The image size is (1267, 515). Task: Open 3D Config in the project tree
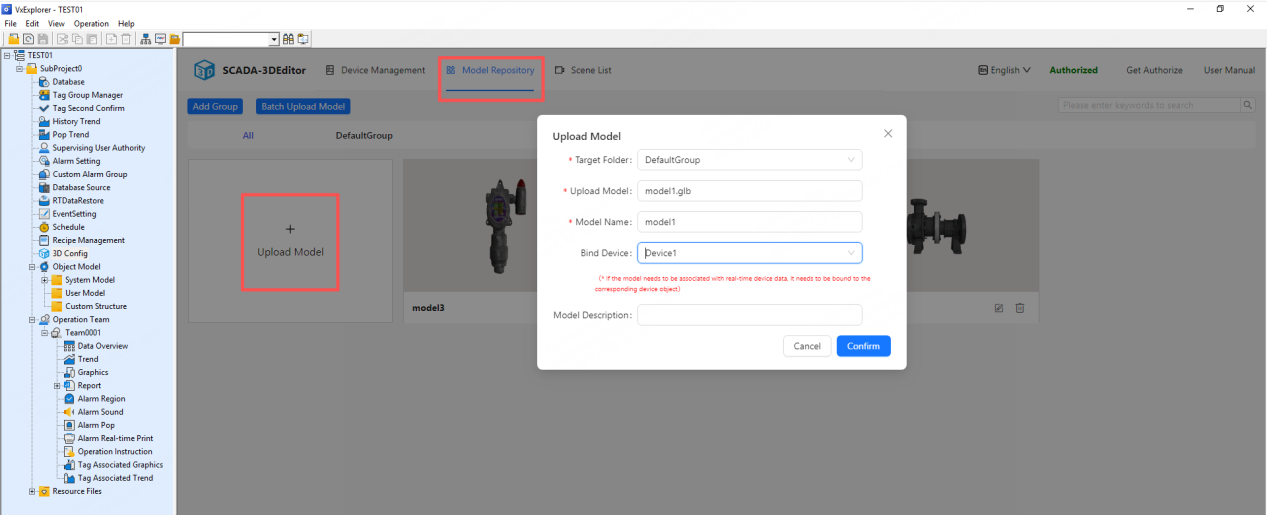pos(69,253)
